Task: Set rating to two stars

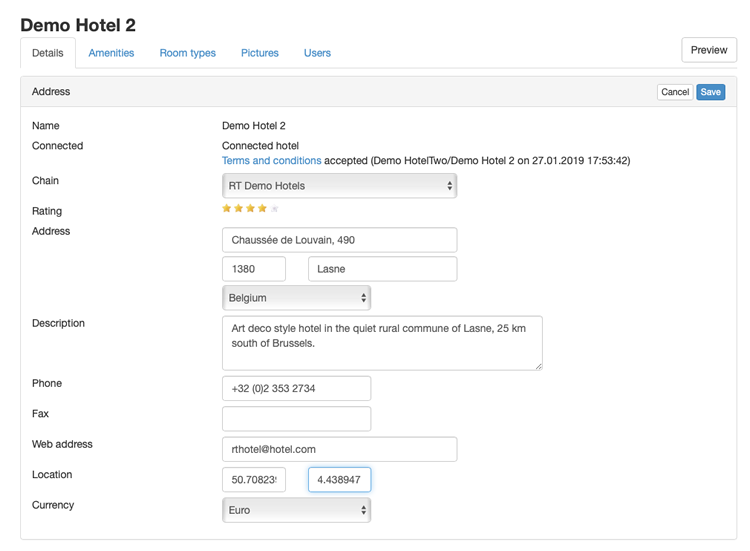Action: [x=239, y=208]
